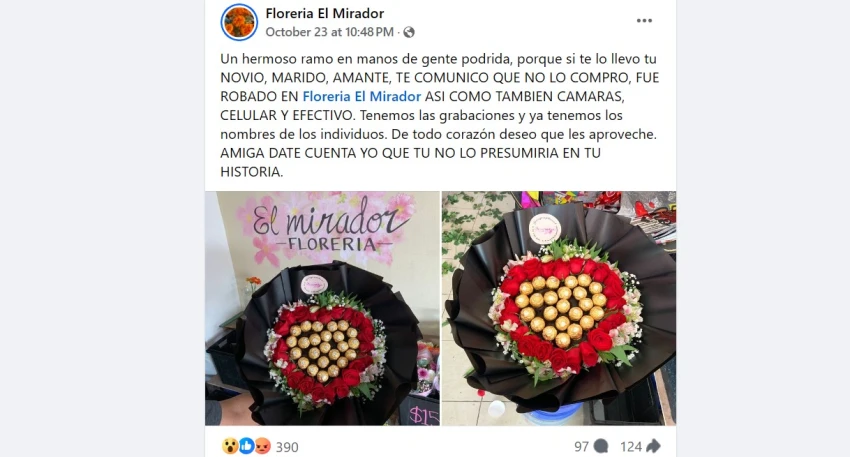The height and width of the screenshot is (457, 850).
Task: View the 390 reactions list
Action: [287, 447]
